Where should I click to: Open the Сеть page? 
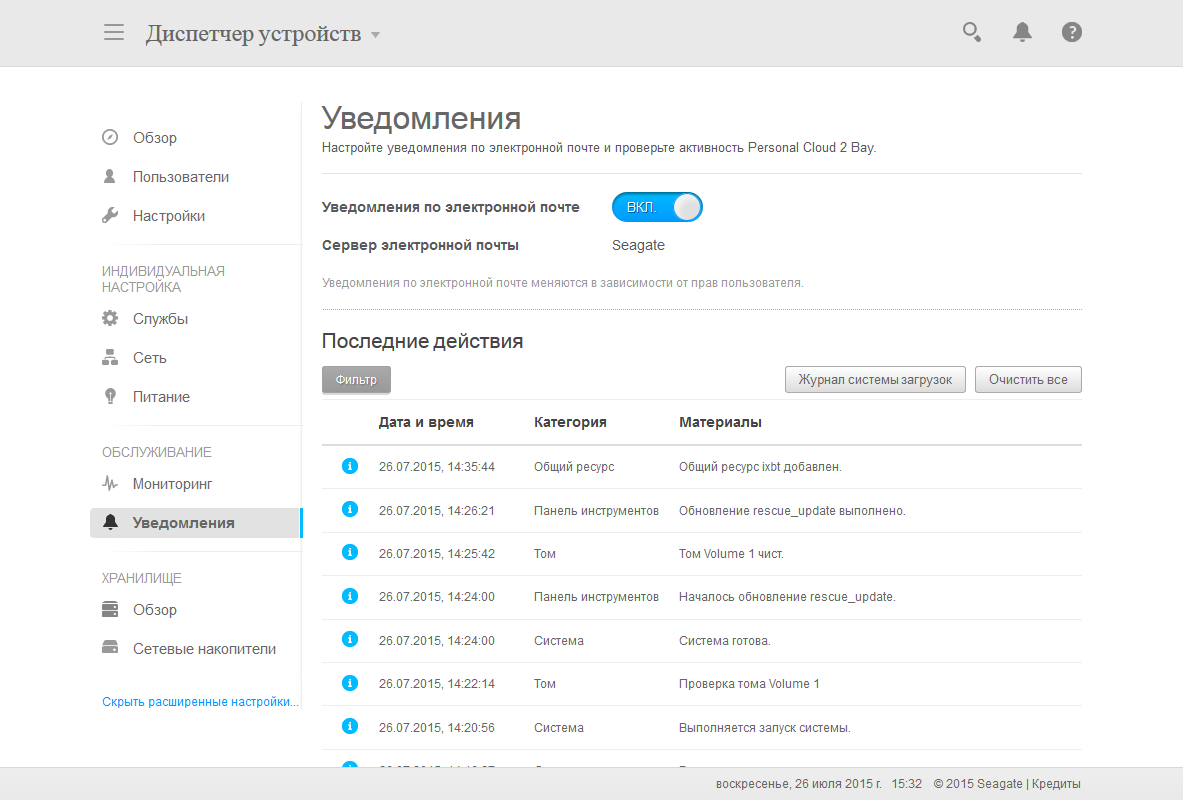click(x=149, y=358)
